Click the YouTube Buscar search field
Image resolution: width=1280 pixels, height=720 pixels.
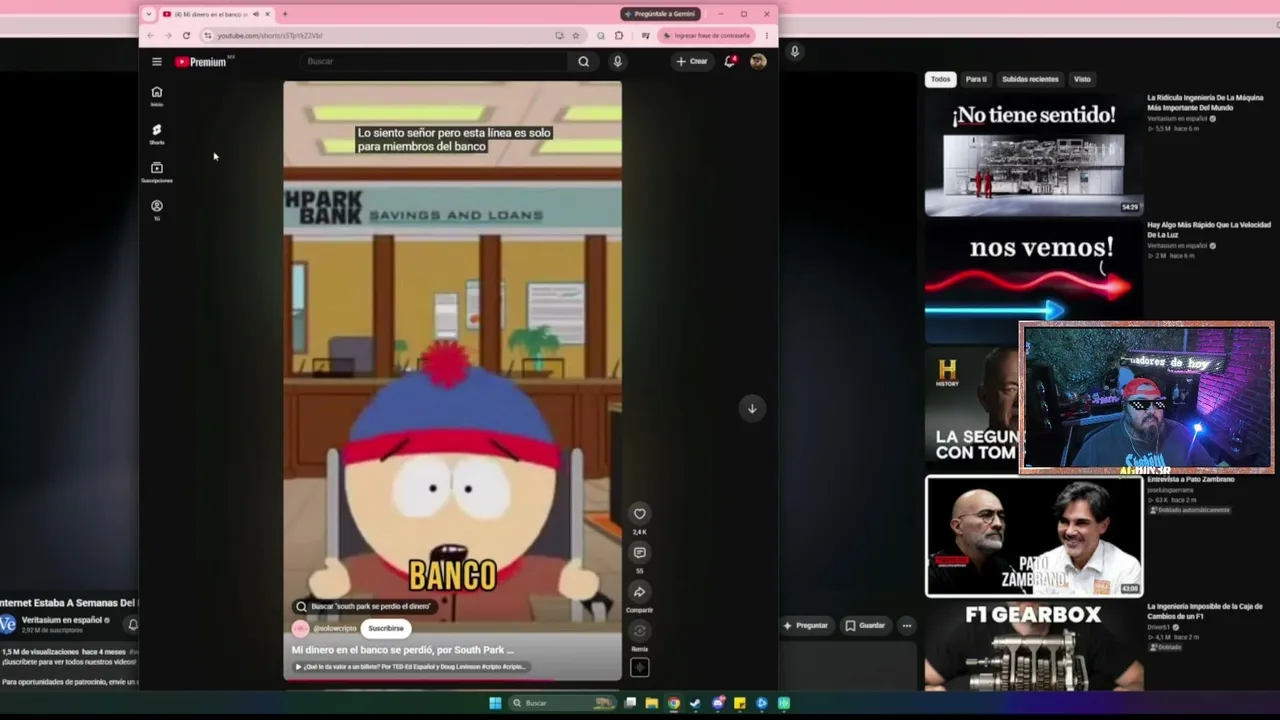pyautogui.click(x=436, y=62)
